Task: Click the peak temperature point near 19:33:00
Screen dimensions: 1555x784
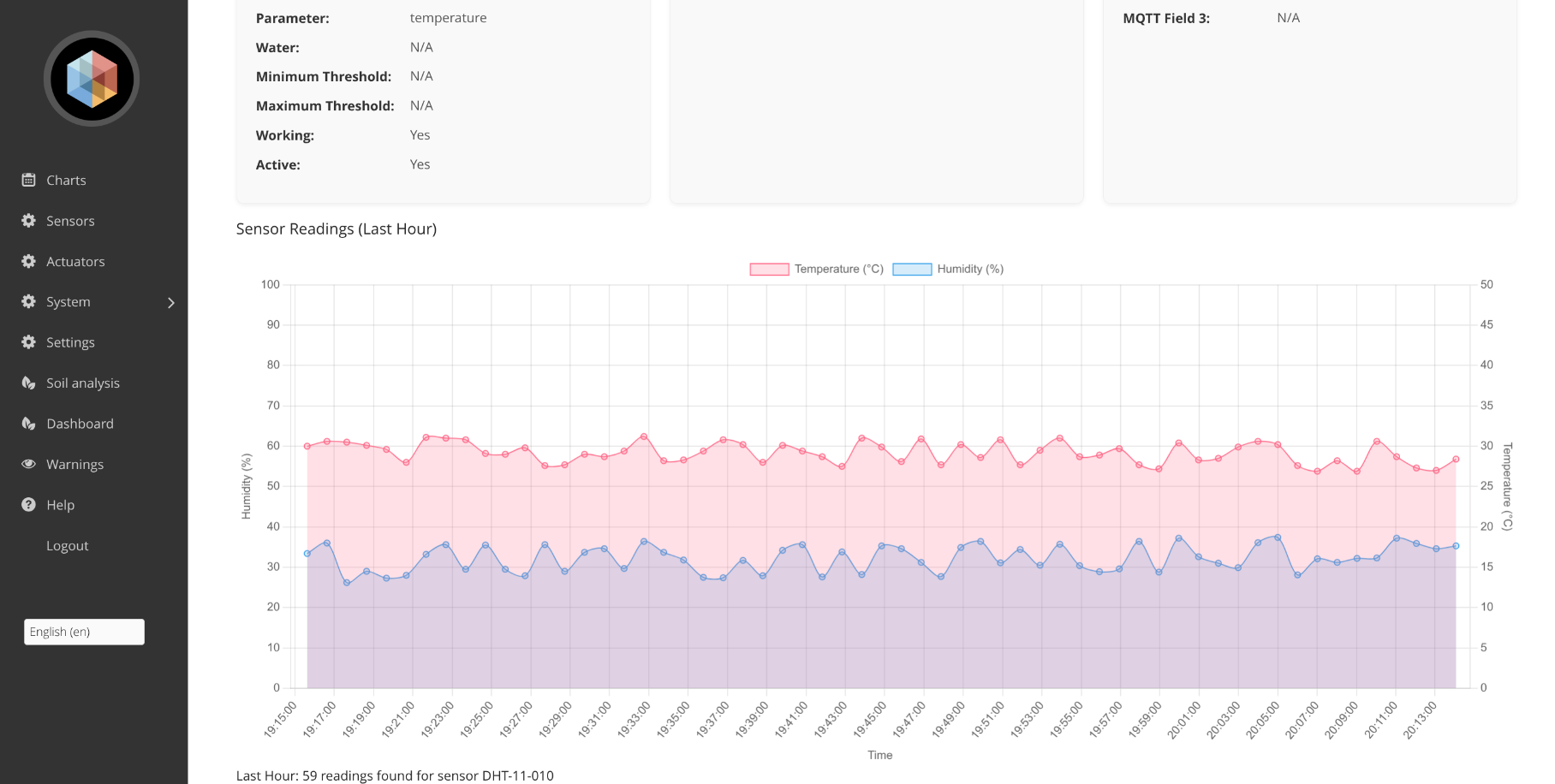Action: coord(644,437)
